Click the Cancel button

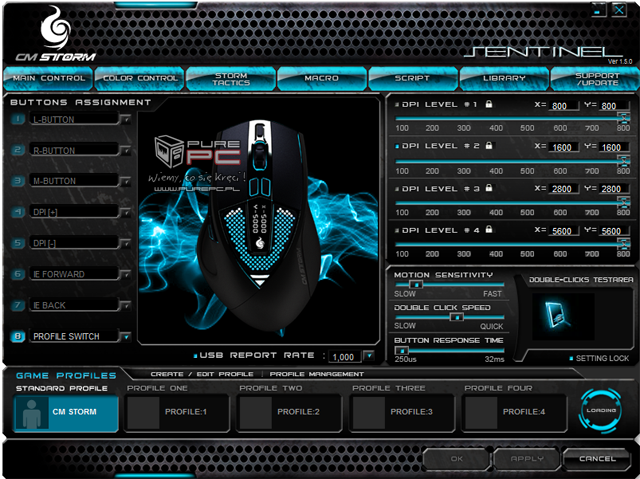(597, 459)
